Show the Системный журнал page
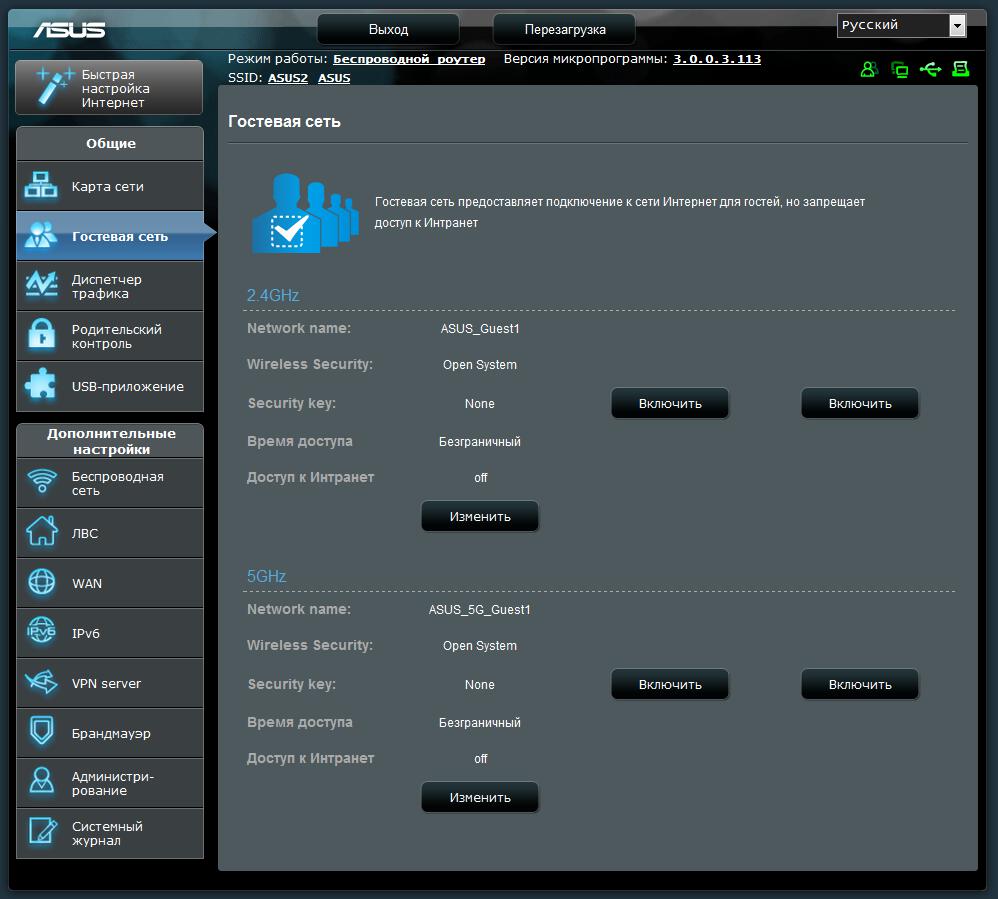 point(109,833)
